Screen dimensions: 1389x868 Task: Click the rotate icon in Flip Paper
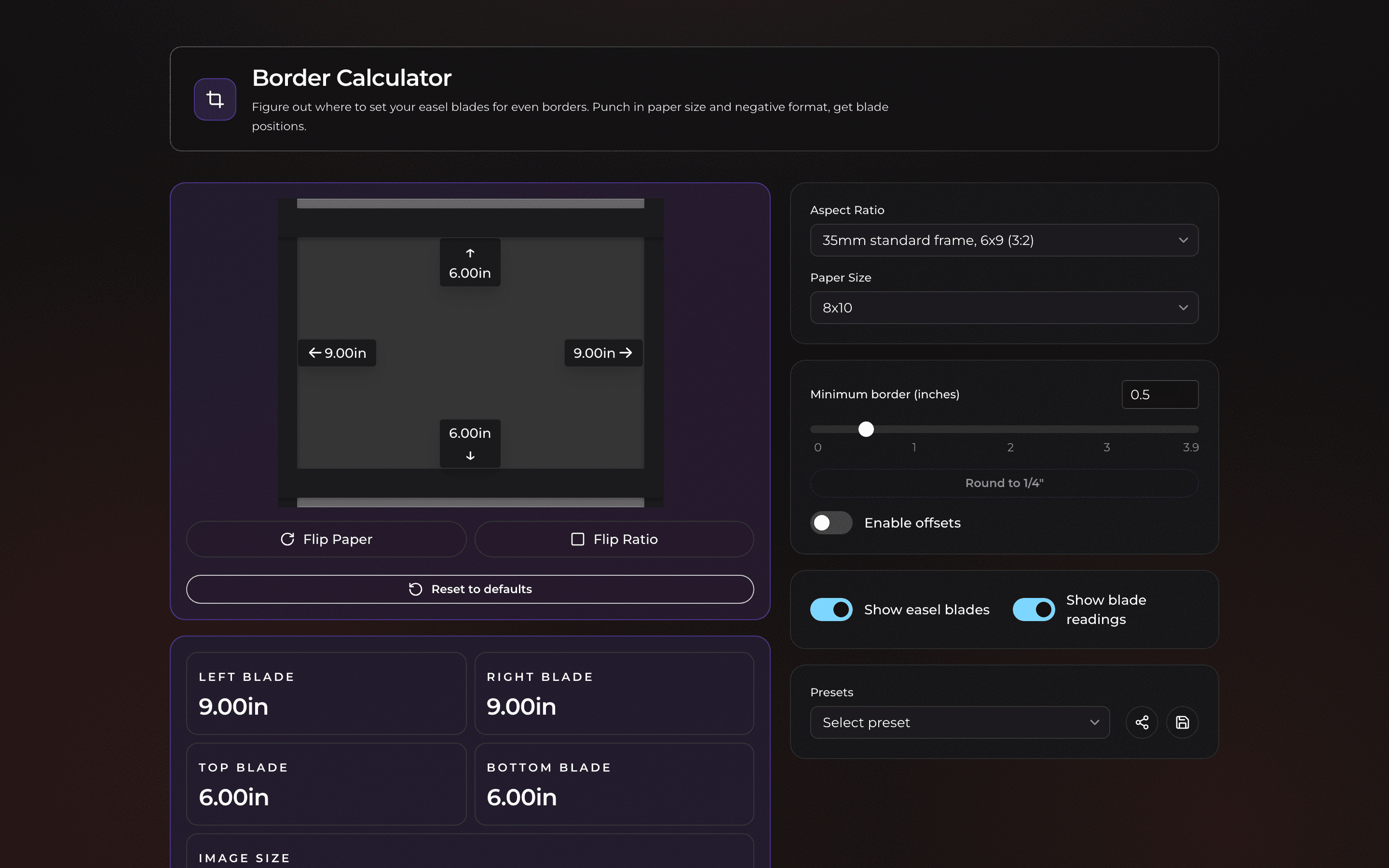click(287, 539)
